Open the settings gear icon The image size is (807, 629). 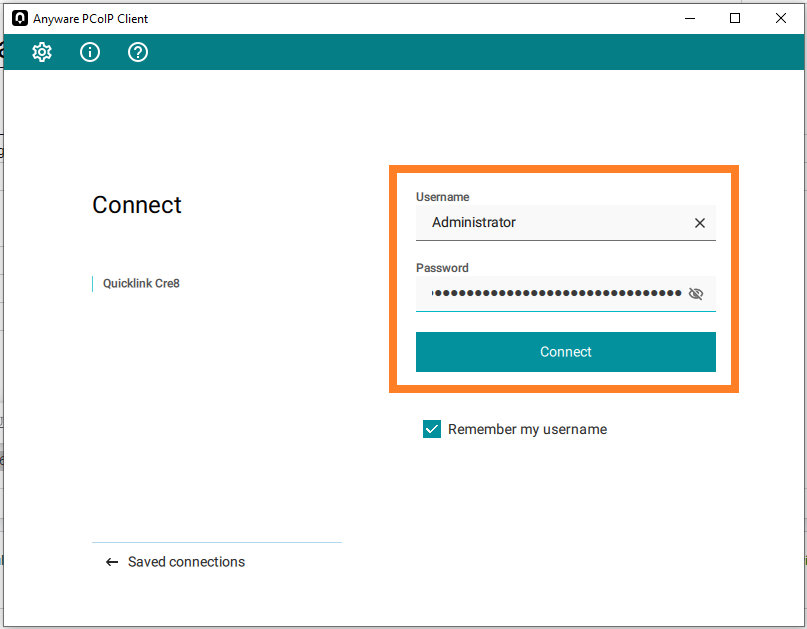42,52
